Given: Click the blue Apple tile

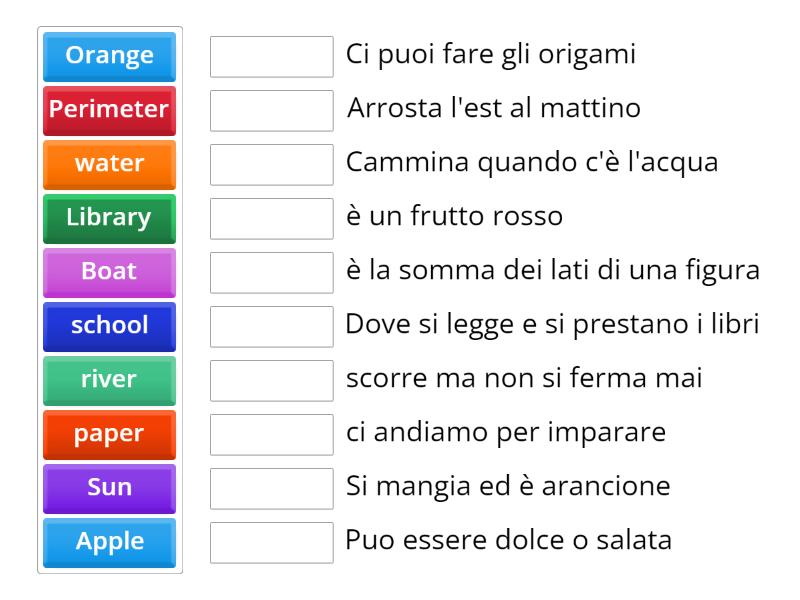Looking at the screenshot, I should tap(110, 542).
